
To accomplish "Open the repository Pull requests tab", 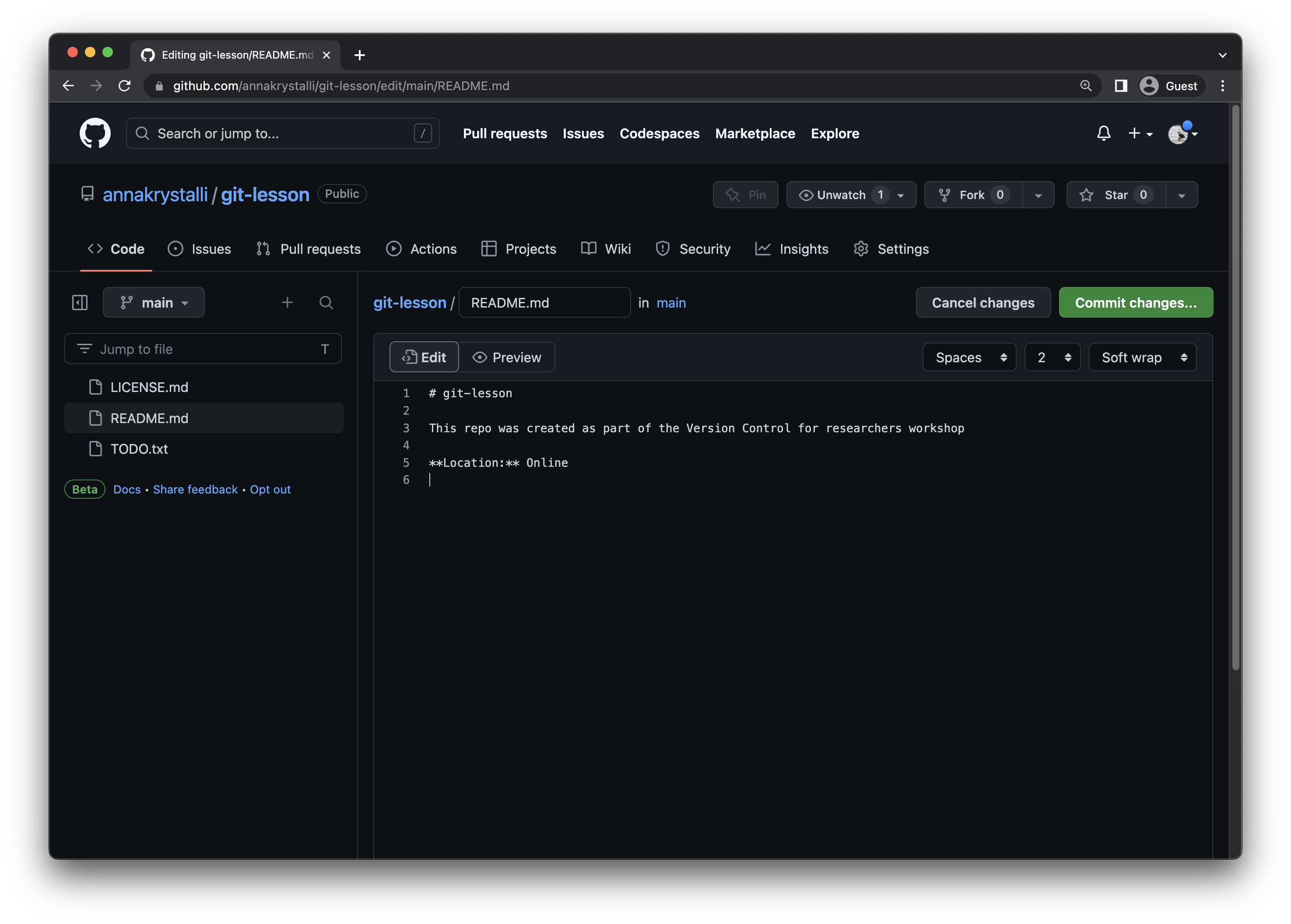I will click(308, 248).
